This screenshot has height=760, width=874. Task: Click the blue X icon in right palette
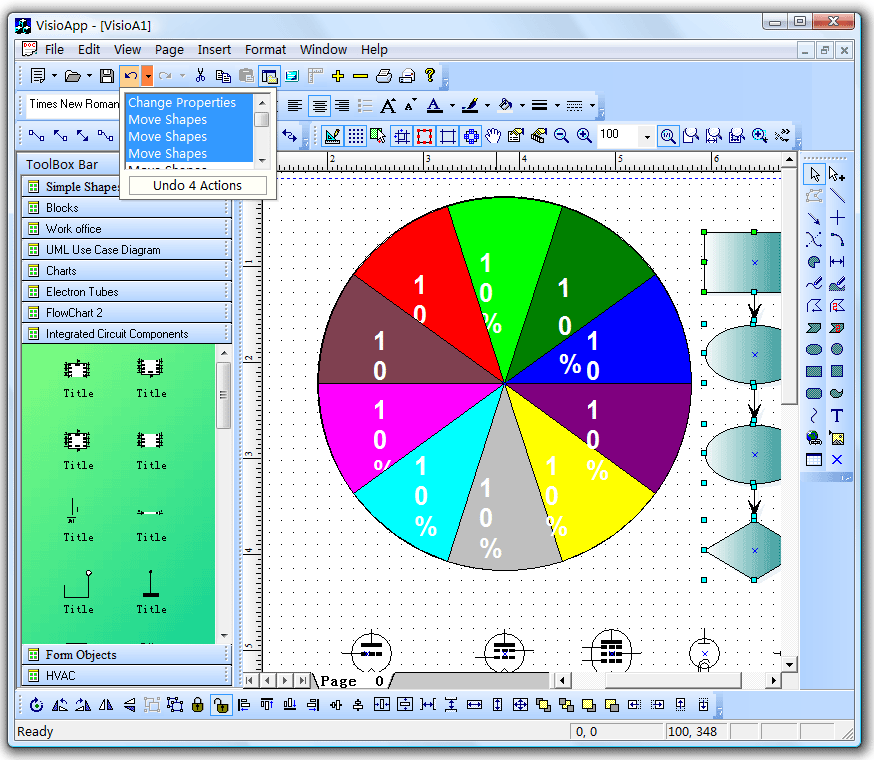tap(837, 459)
